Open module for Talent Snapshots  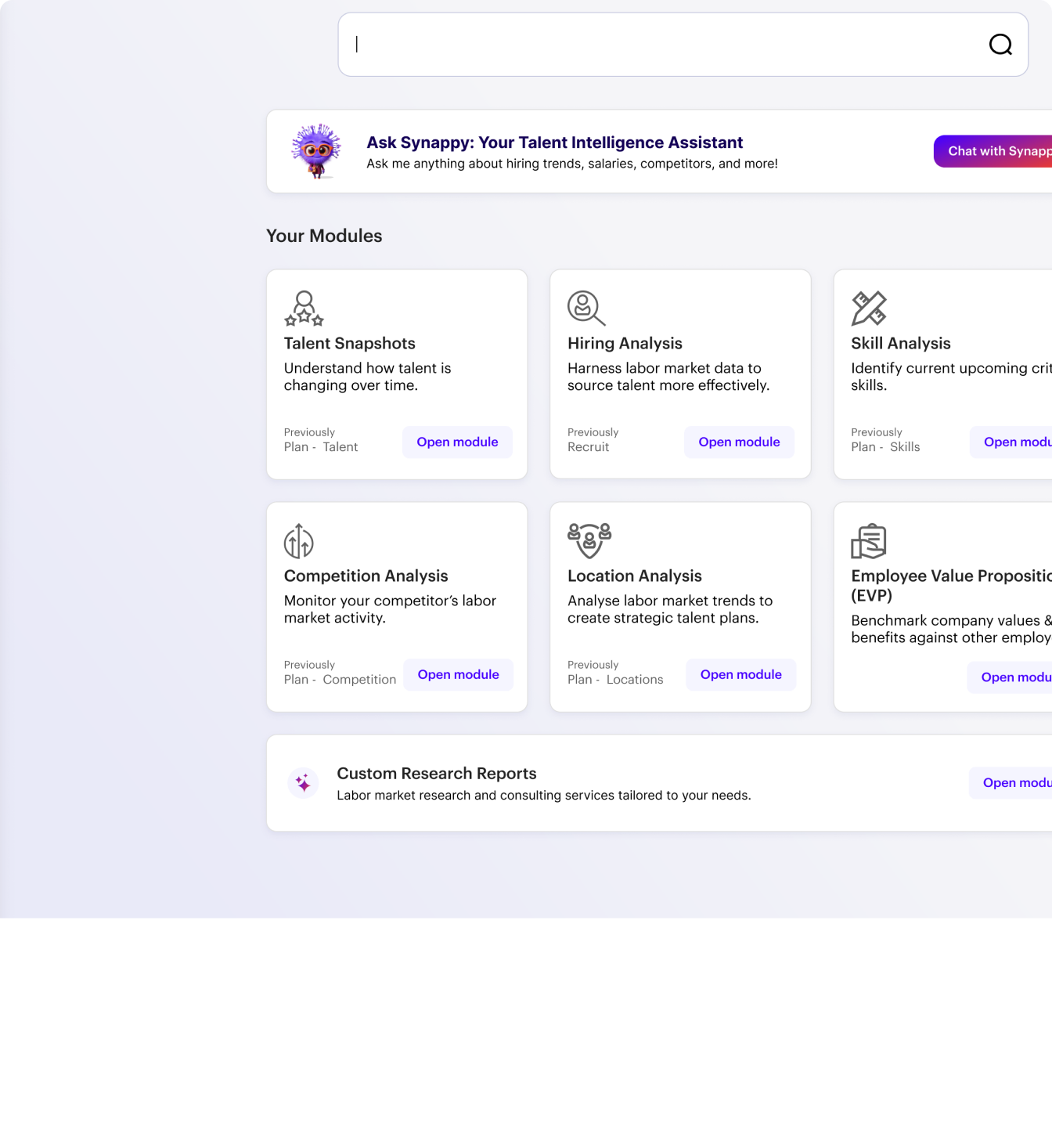tap(457, 442)
